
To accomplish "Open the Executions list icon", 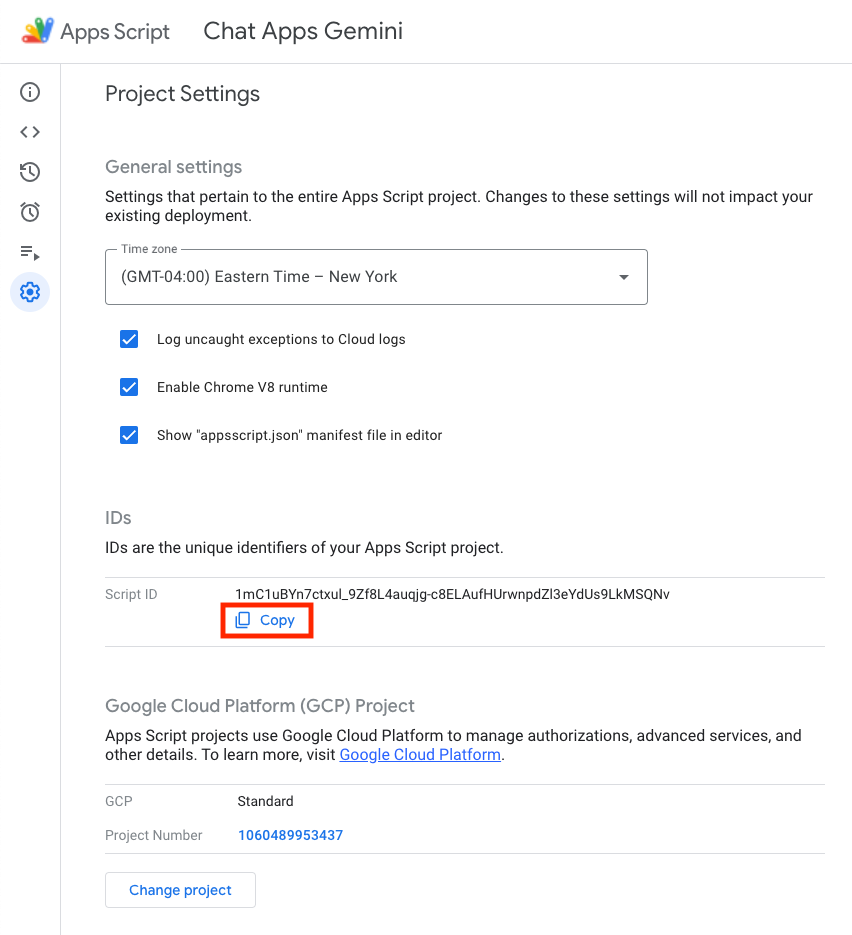I will 30,252.
